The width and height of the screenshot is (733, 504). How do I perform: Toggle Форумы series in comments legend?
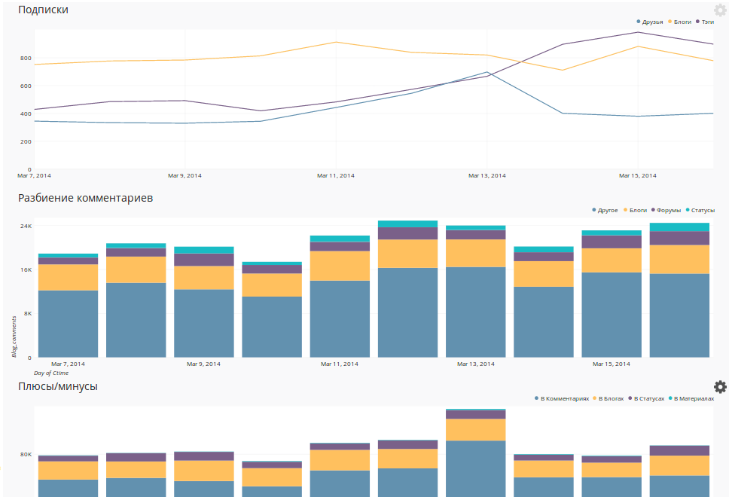(x=666, y=210)
